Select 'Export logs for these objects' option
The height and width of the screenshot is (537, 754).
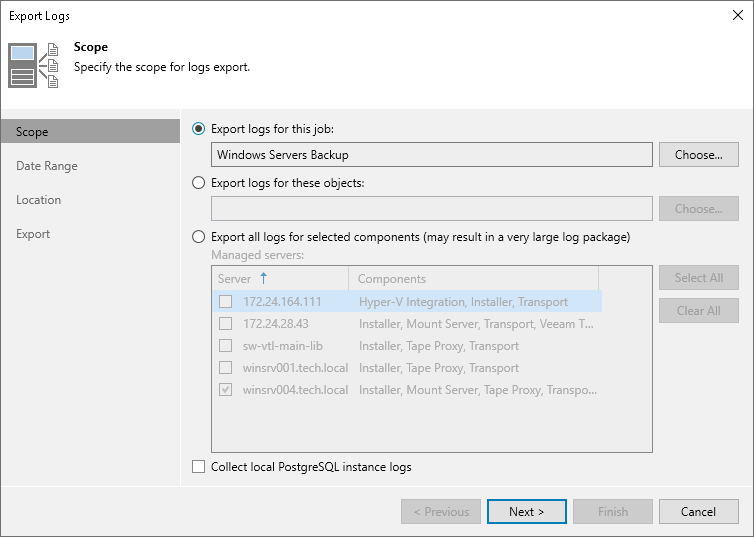(x=199, y=183)
